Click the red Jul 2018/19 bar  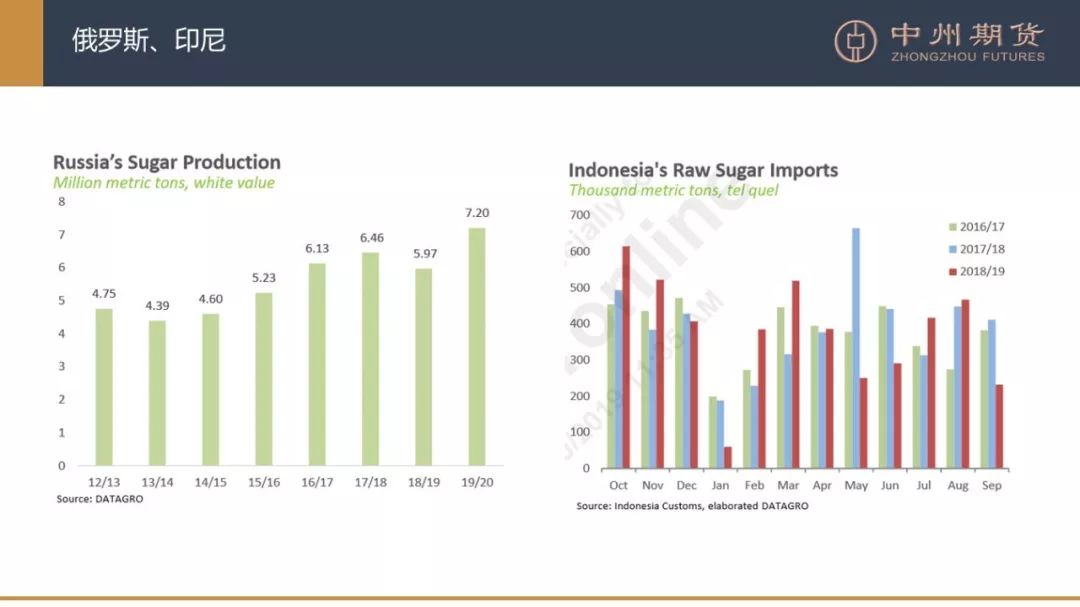click(x=931, y=393)
